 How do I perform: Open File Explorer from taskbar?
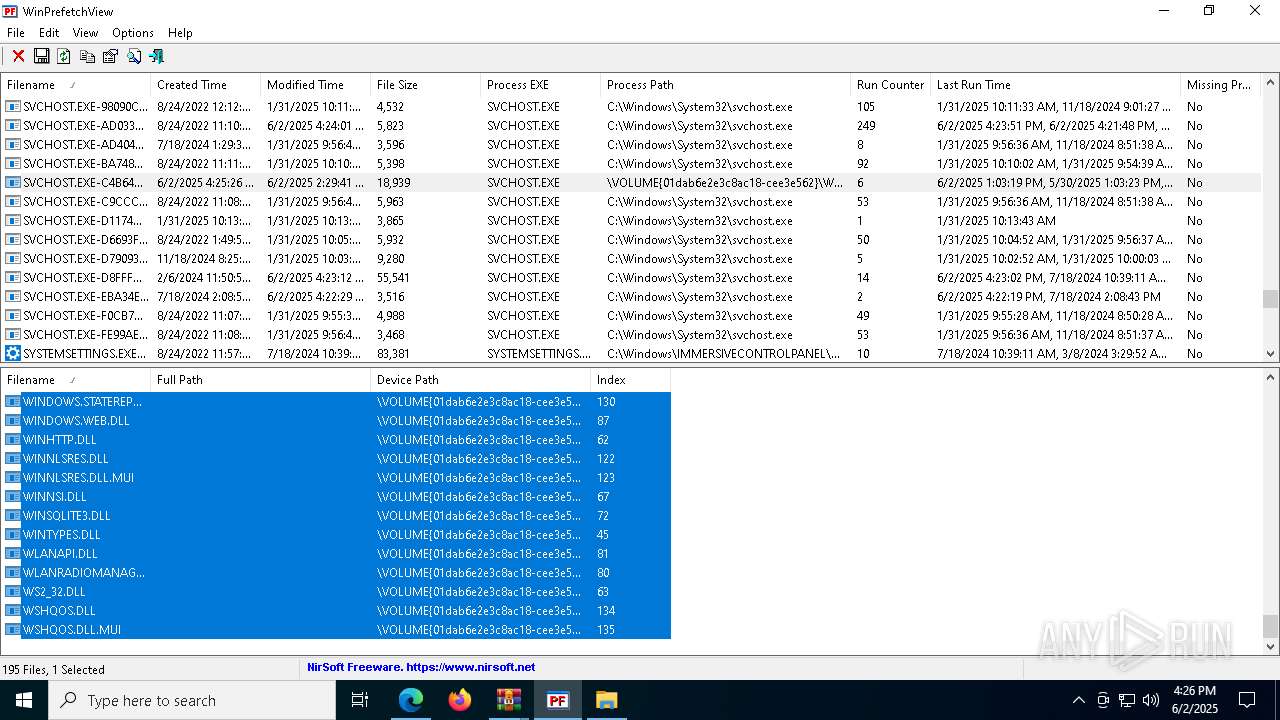click(x=607, y=700)
